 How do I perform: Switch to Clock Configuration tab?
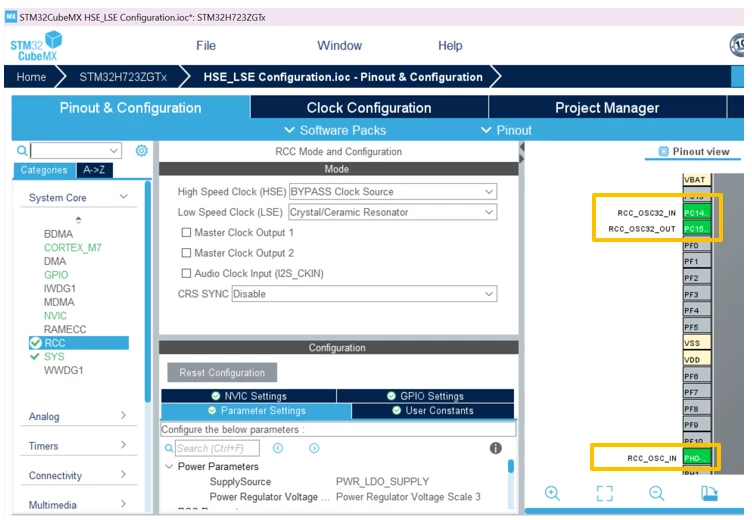(369, 107)
